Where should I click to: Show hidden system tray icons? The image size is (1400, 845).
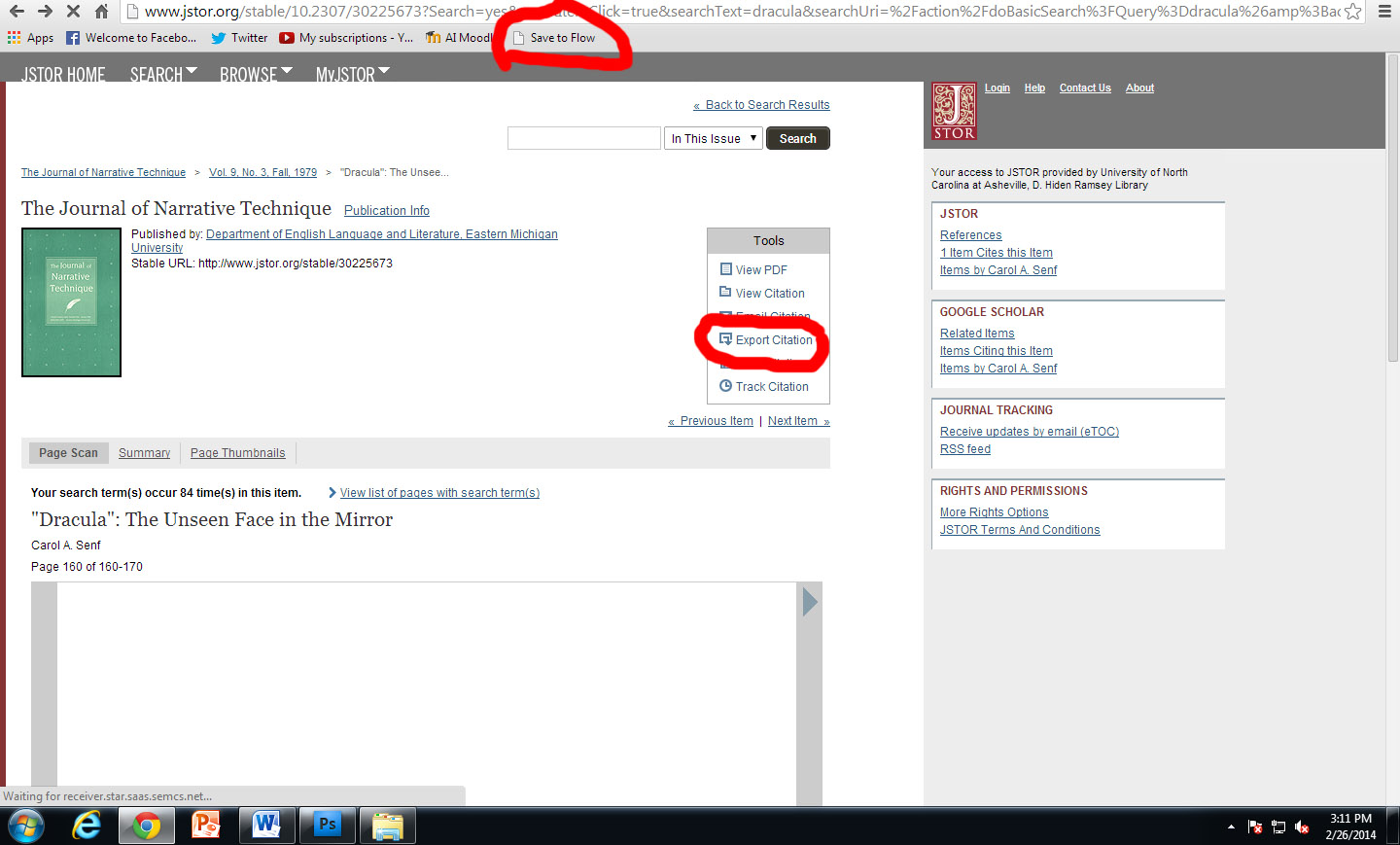pos(1231,827)
